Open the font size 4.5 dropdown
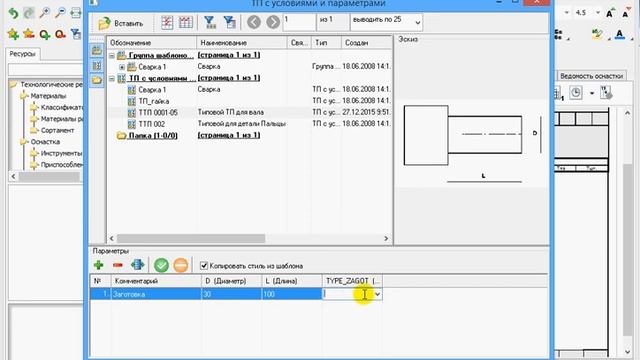Image resolution: width=640 pixels, height=360 pixels. [598, 13]
